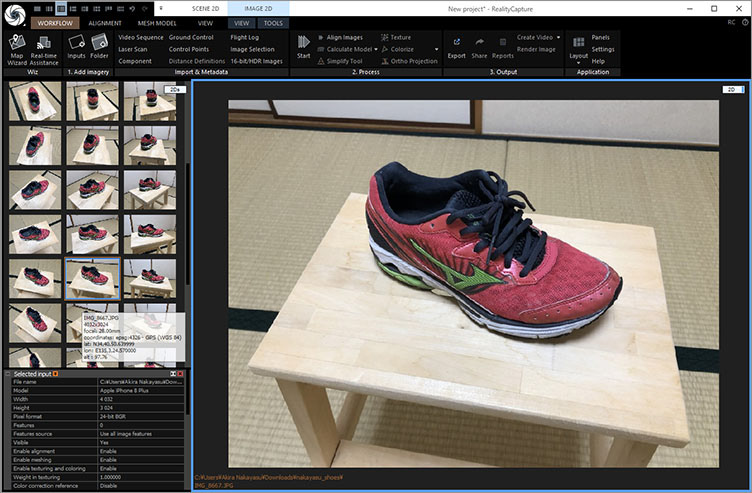
Task: Click Image Selection import
Action: coord(252,49)
